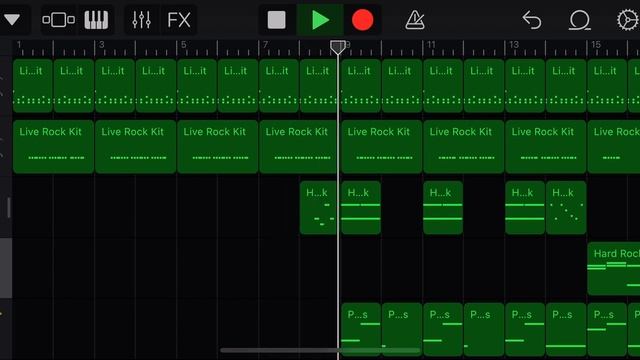This screenshot has width=640, height=360.
Task: Select the H...k region at bar 9
Action: tap(361, 207)
